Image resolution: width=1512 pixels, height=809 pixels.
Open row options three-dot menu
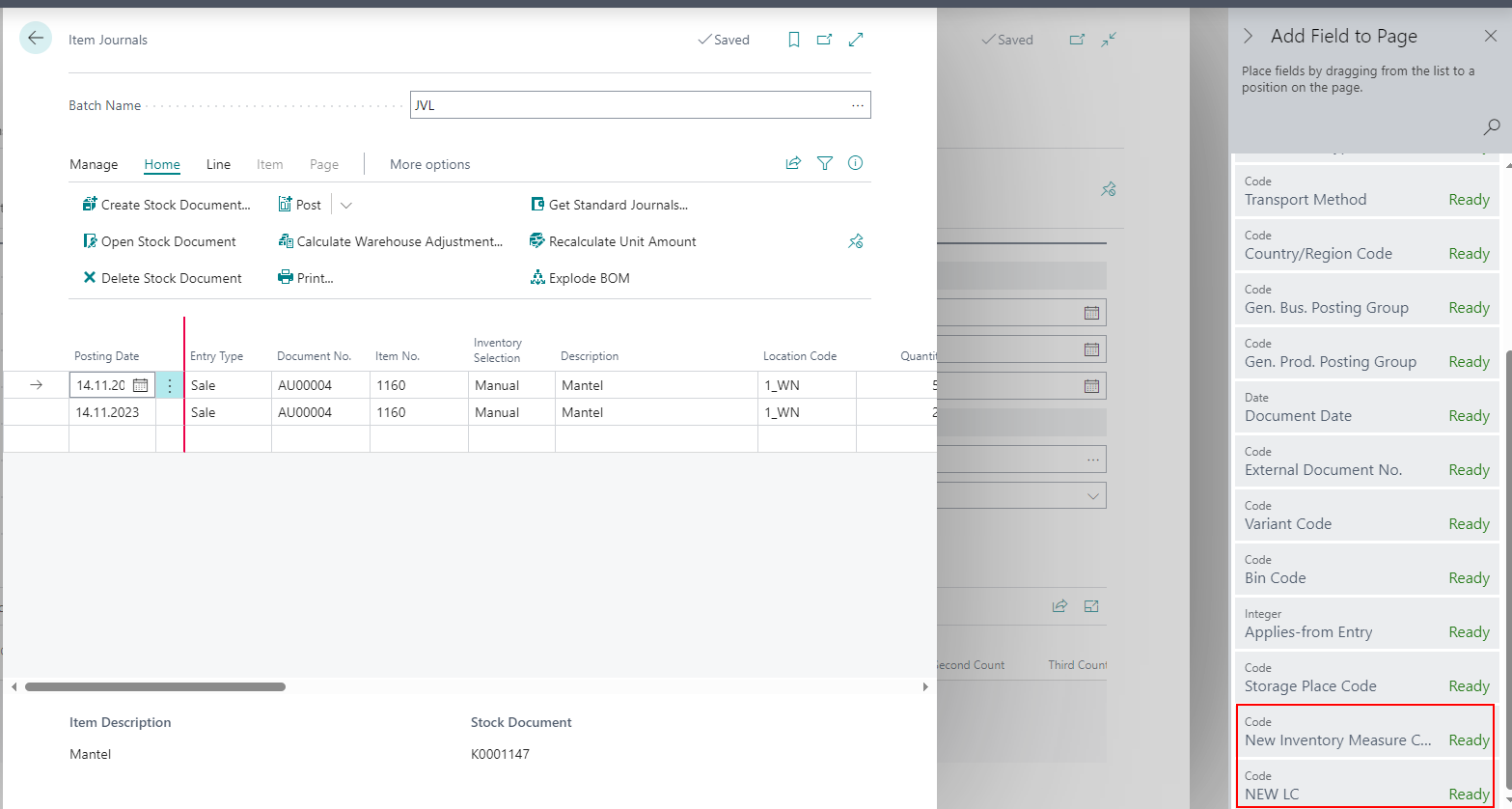coord(170,385)
